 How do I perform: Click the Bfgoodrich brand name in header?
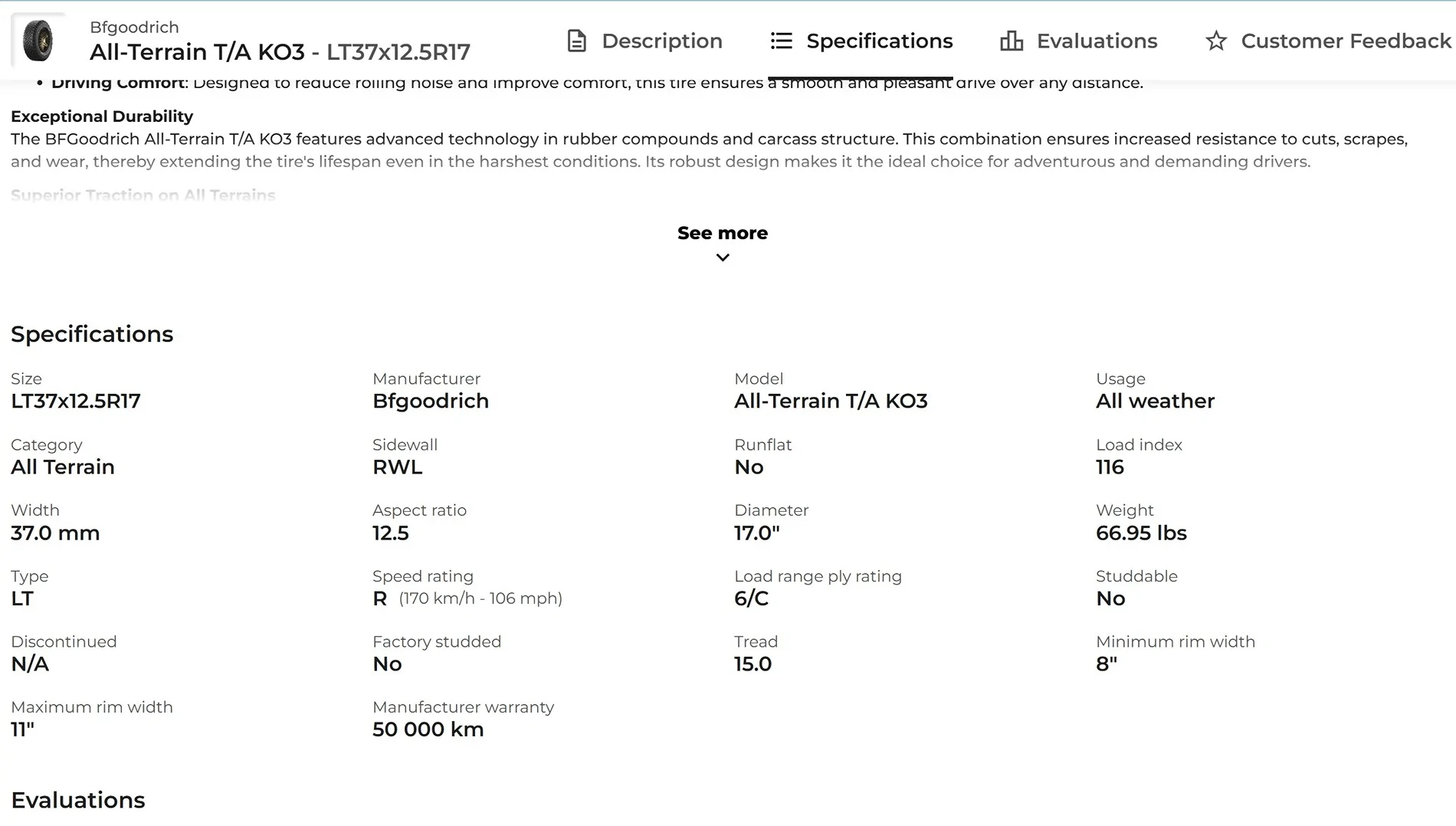pos(134,27)
